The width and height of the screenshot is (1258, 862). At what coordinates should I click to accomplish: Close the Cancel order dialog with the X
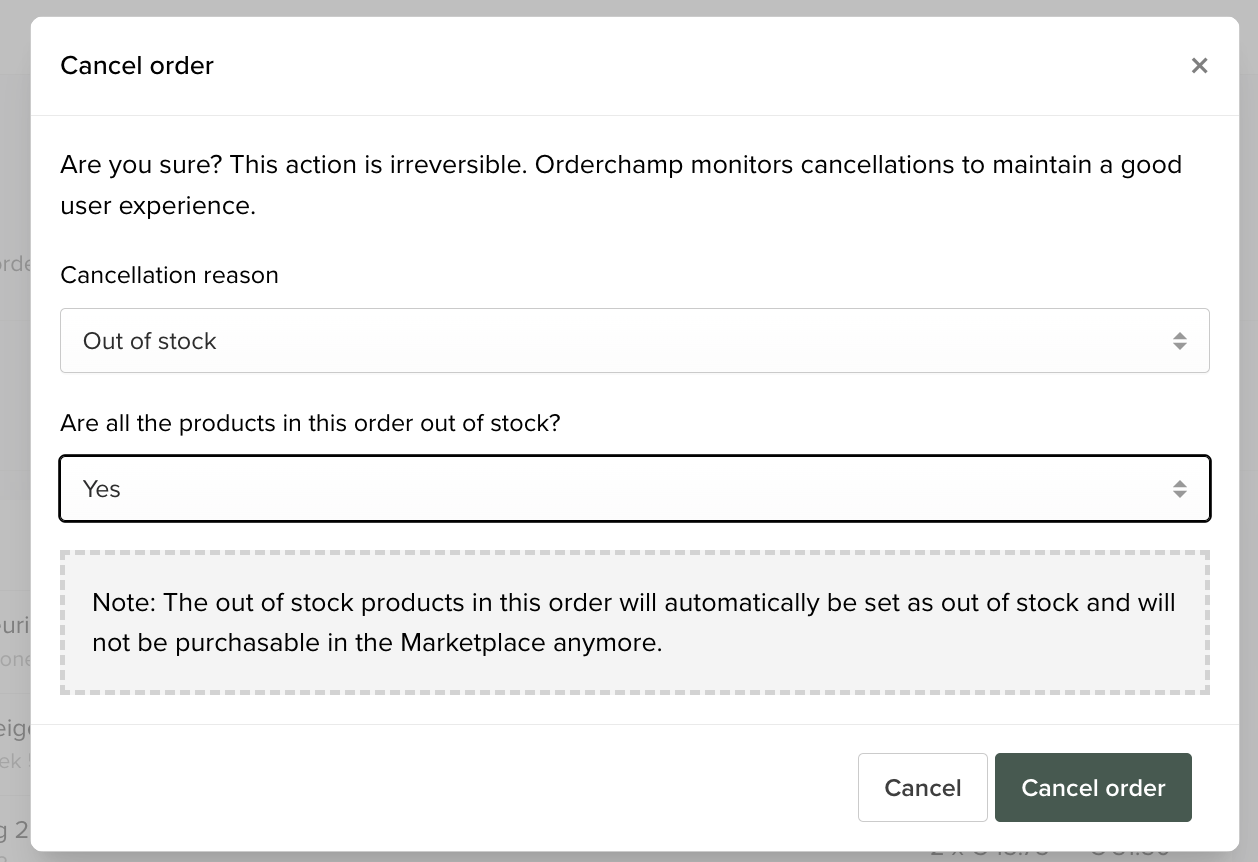(x=1199, y=66)
